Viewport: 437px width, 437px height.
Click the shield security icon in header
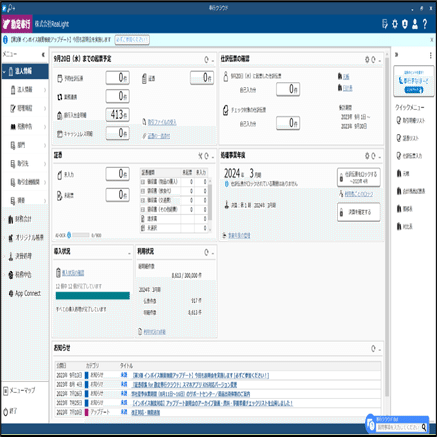click(405, 24)
